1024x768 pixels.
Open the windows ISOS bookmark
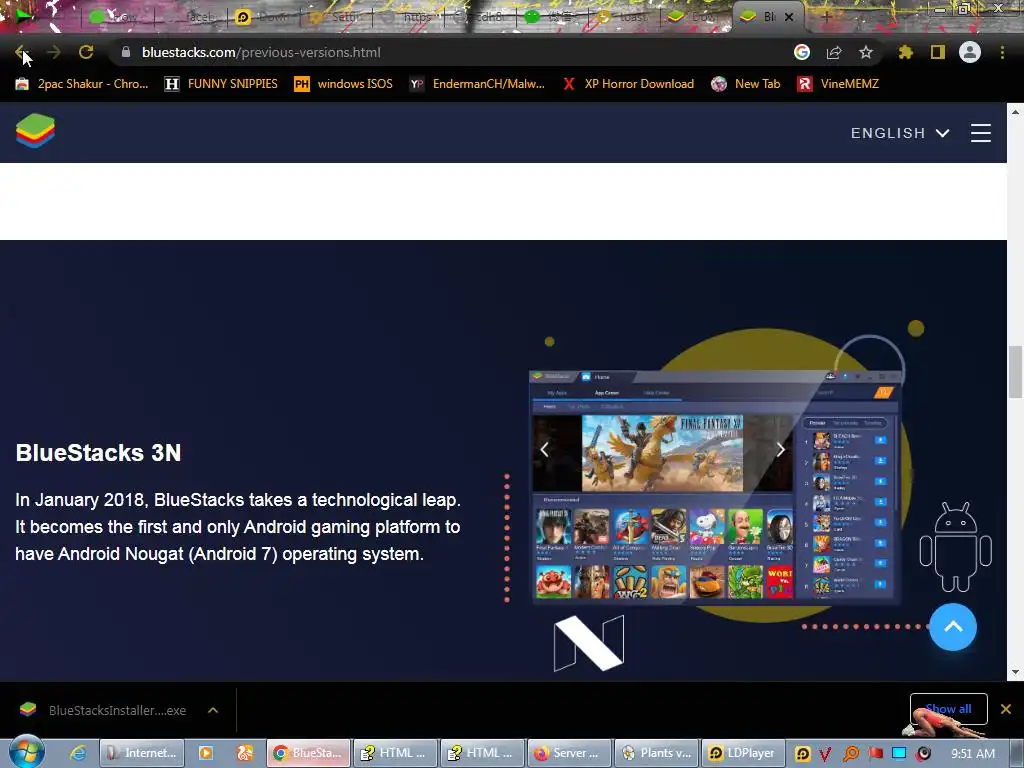[x=344, y=84]
